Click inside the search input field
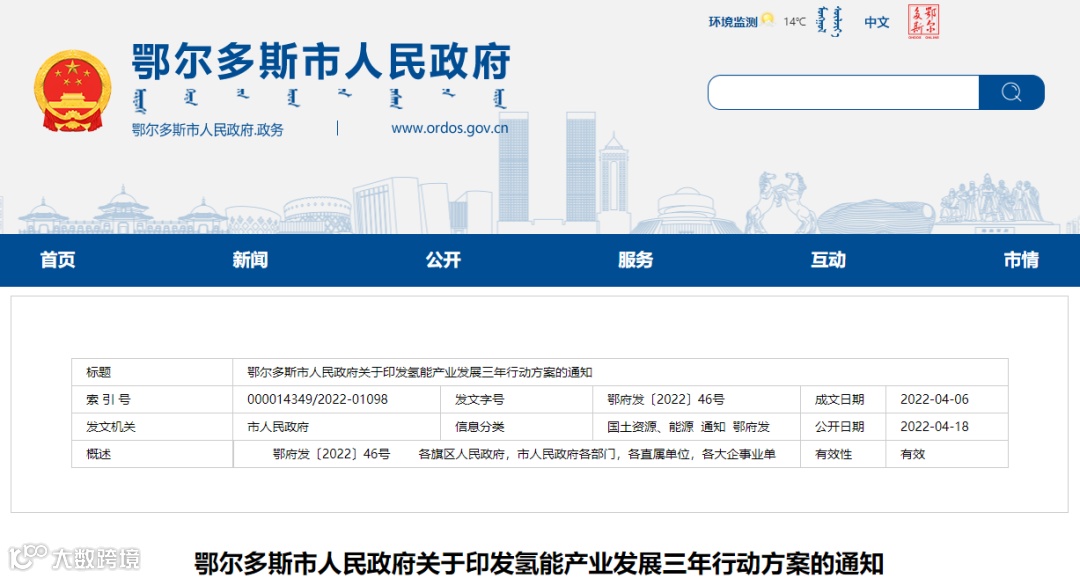The height and width of the screenshot is (578, 1080). (x=843, y=92)
